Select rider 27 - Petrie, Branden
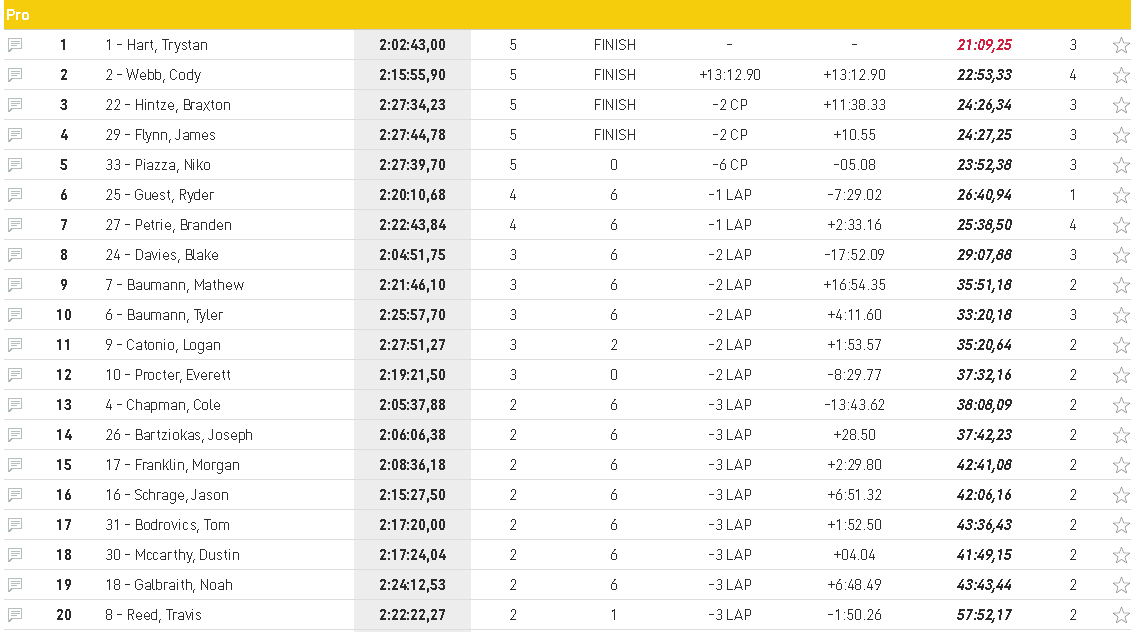The height and width of the screenshot is (632, 1139). click(x=169, y=225)
